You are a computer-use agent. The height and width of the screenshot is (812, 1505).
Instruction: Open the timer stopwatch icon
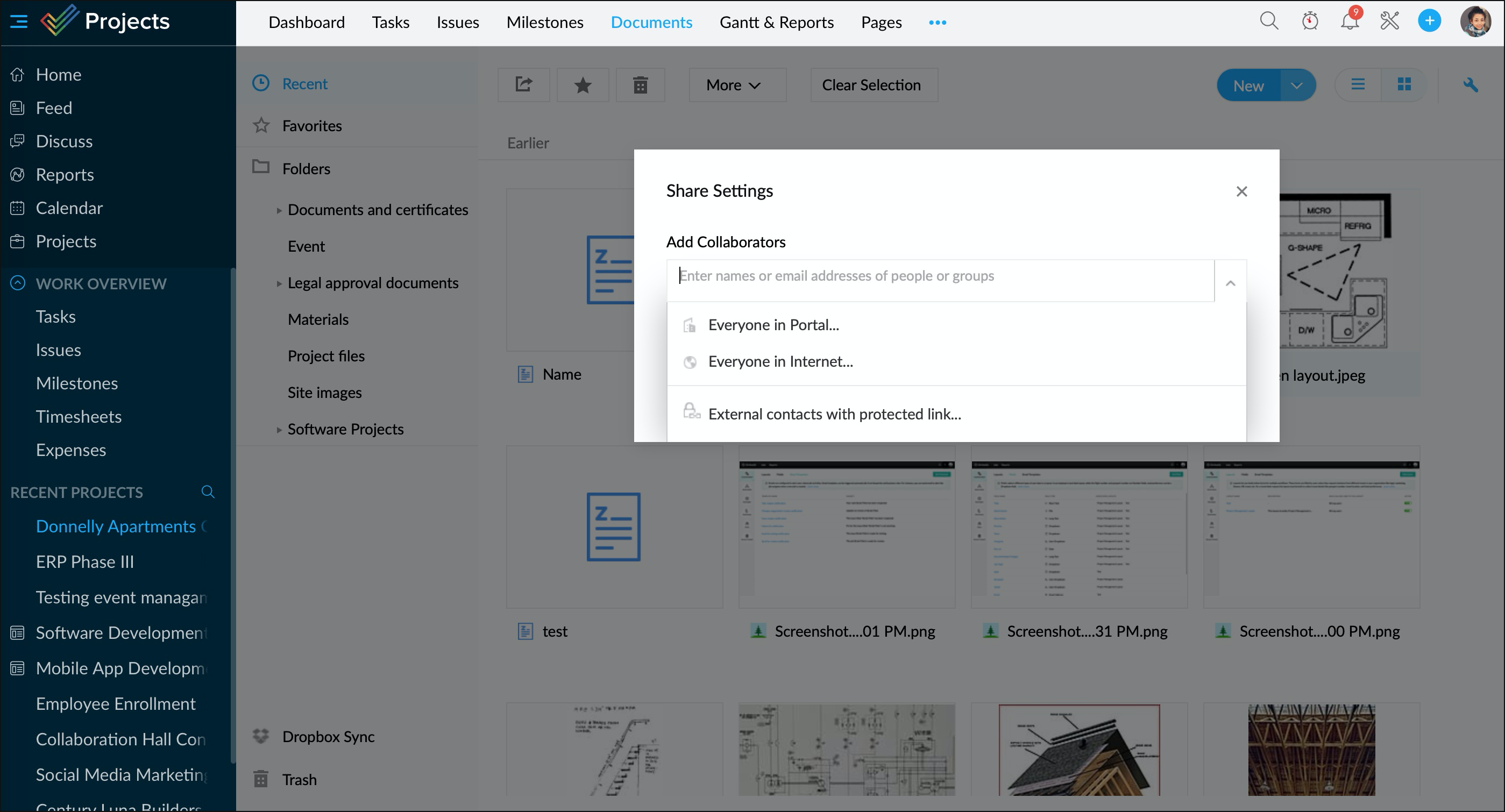(x=1309, y=22)
